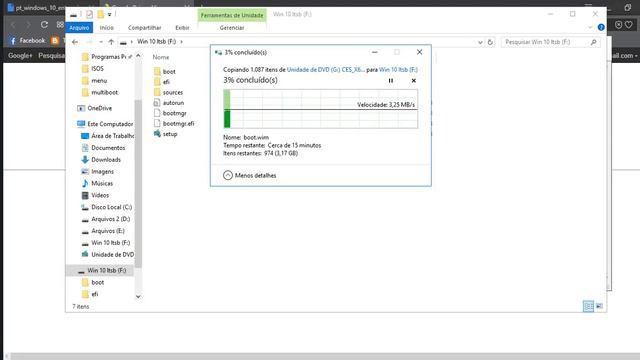Open Facebook bookmark in browser
Image resolution: width=640 pixels, height=360 pixels.
click(x=27, y=40)
